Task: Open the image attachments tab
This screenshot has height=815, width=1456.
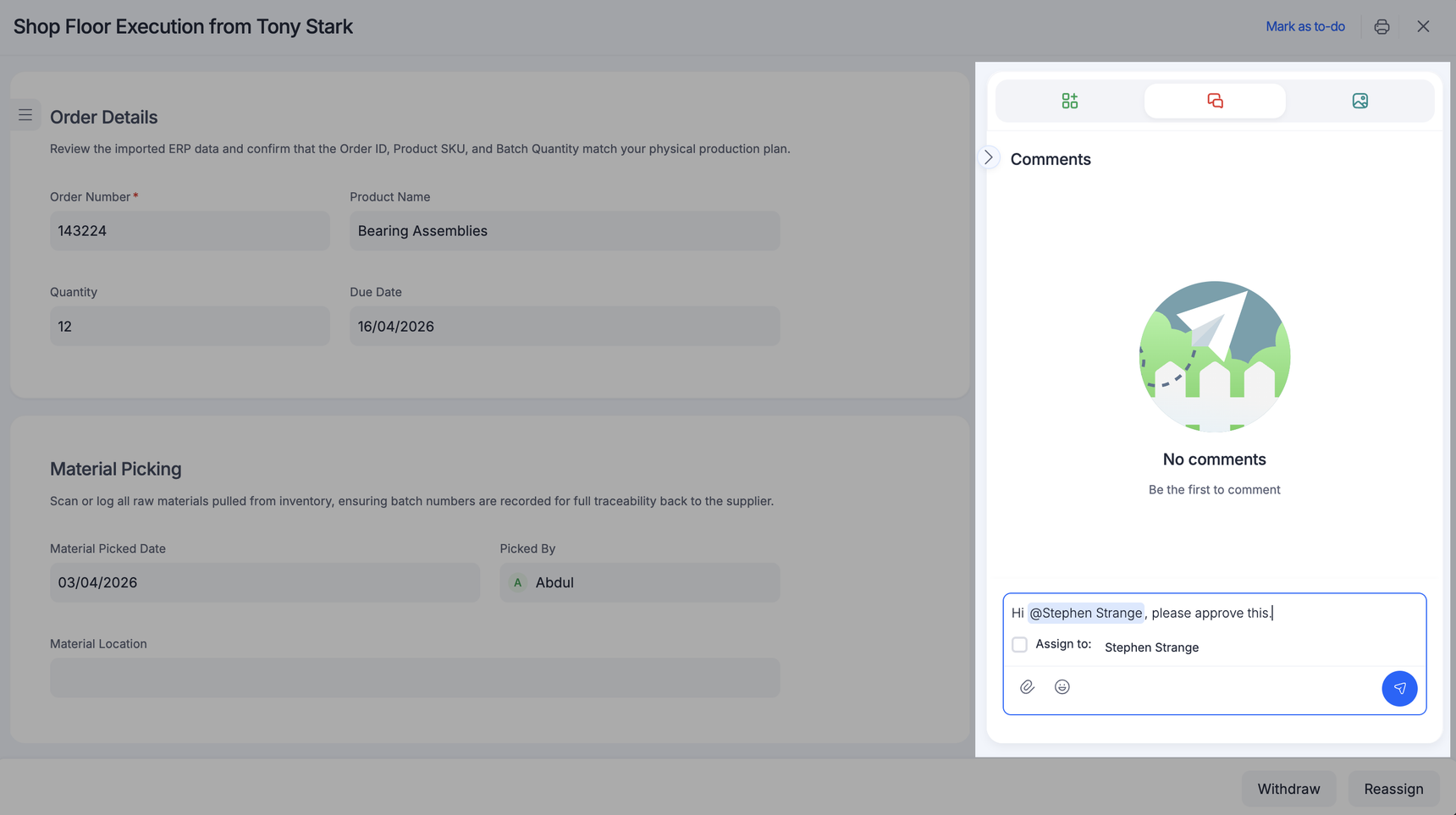Action: (x=1359, y=101)
